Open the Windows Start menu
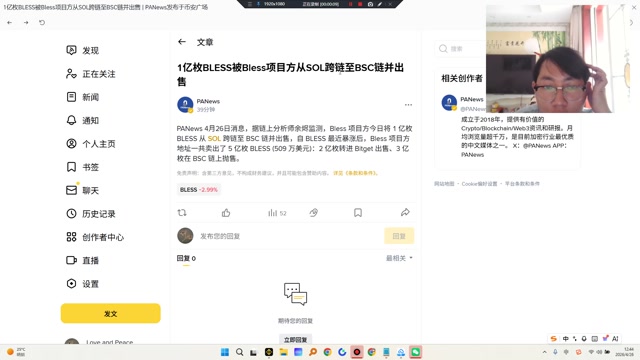 (224, 352)
